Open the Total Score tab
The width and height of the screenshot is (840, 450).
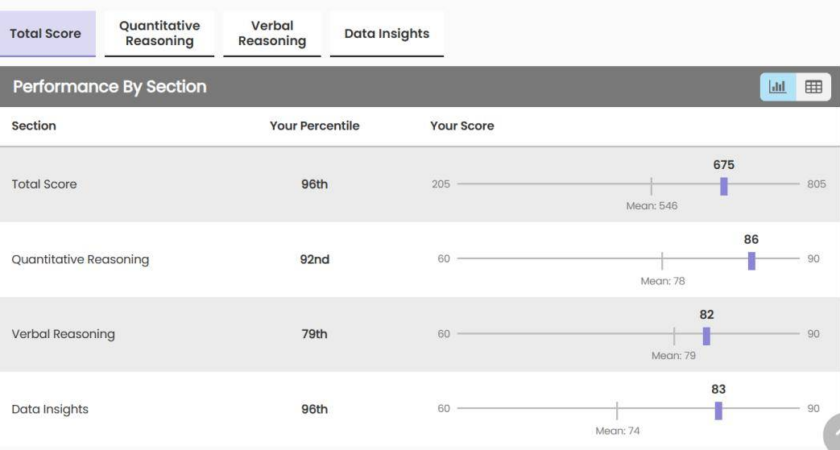click(x=47, y=34)
